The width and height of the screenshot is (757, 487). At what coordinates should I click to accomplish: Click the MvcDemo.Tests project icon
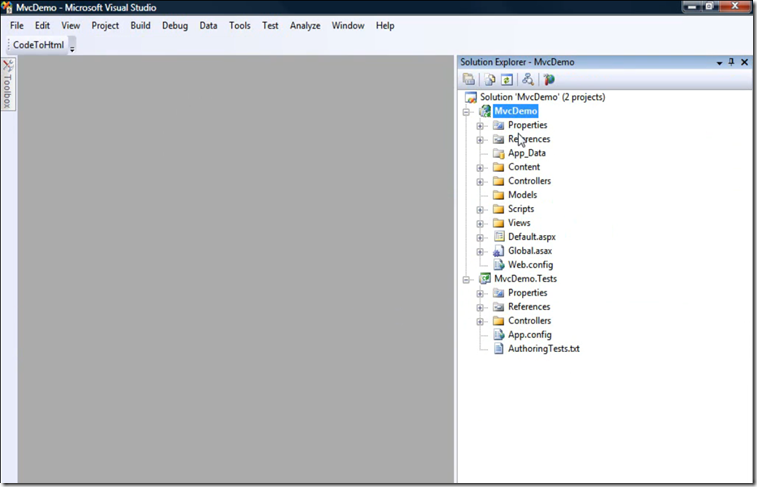(485, 279)
